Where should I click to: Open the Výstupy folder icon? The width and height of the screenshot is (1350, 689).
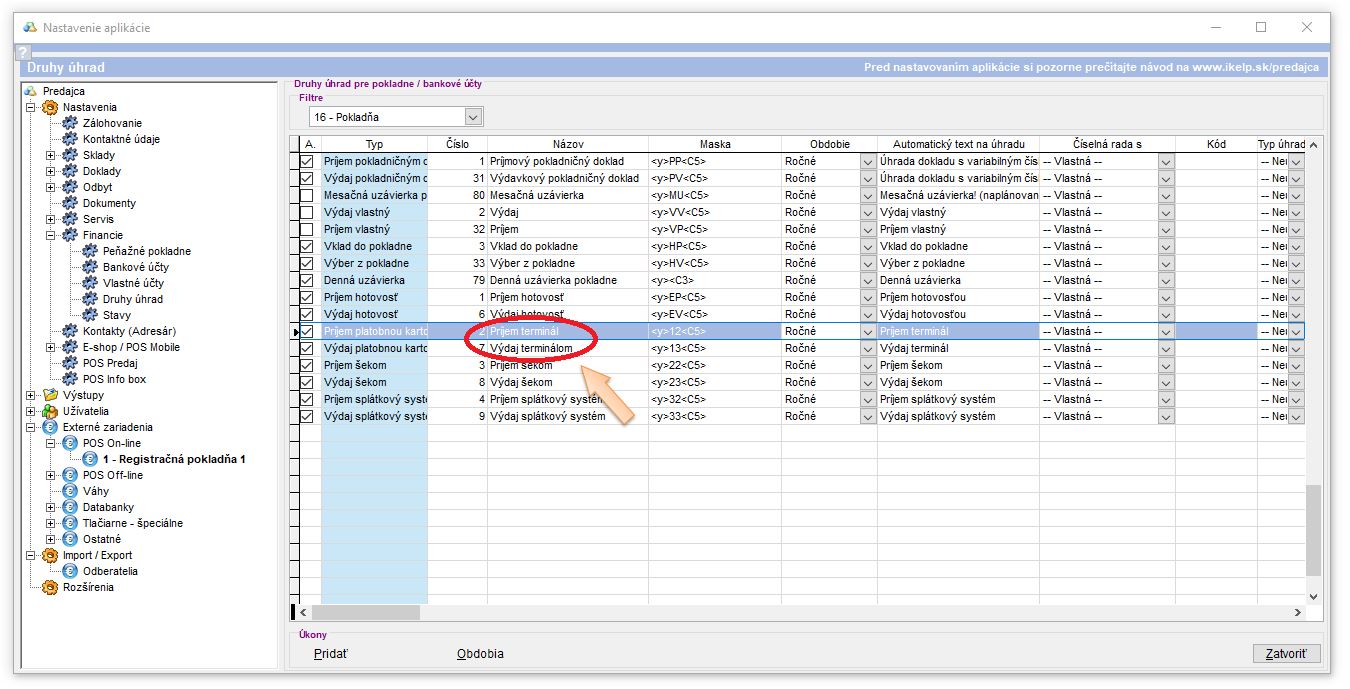[x=49, y=395]
